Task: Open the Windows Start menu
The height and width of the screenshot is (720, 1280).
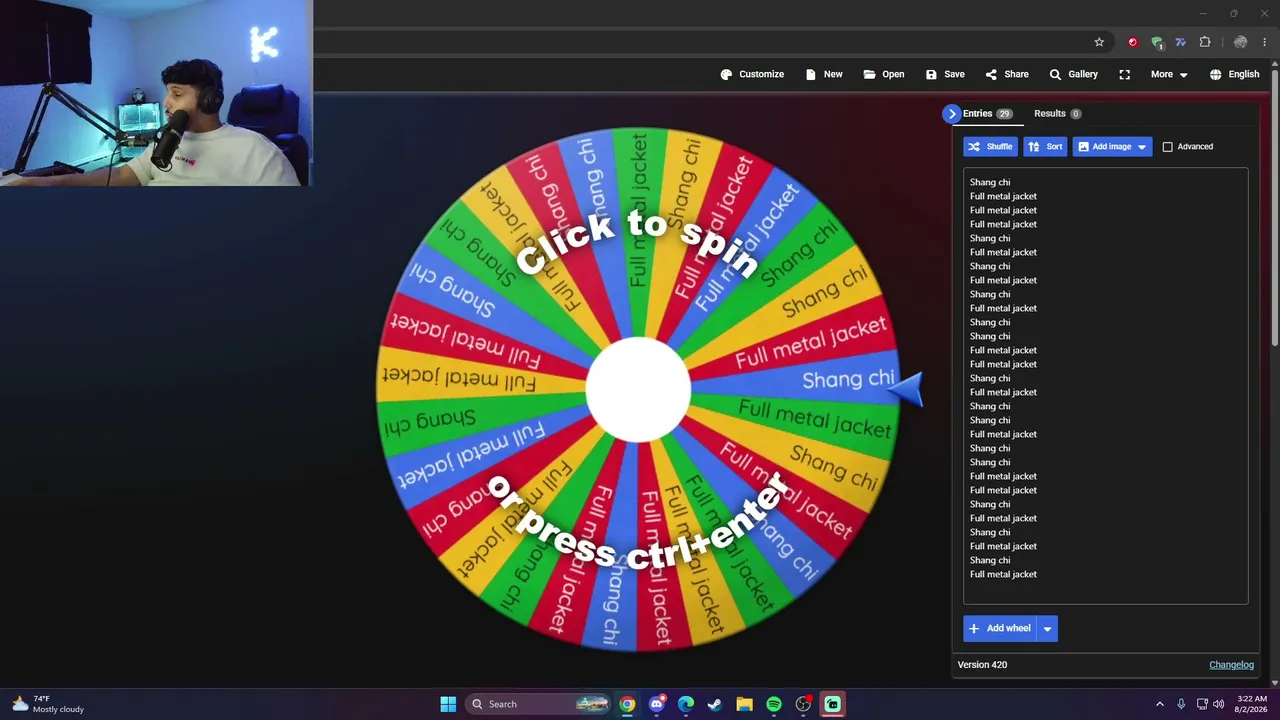Action: tap(448, 704)
